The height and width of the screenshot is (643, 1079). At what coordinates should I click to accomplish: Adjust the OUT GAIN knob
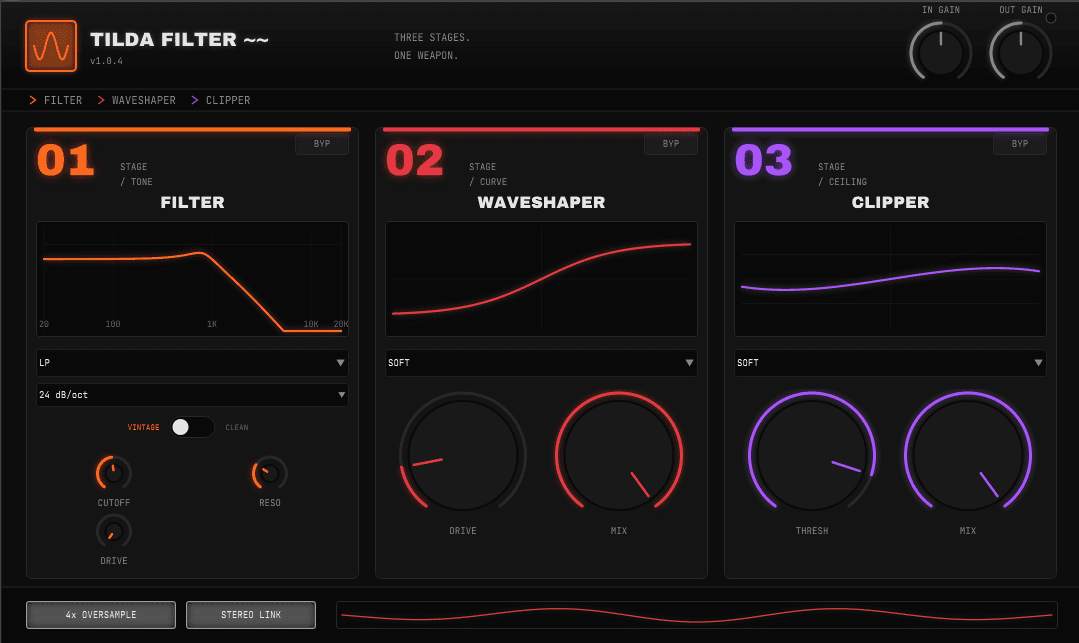[x=1021, y=52]
